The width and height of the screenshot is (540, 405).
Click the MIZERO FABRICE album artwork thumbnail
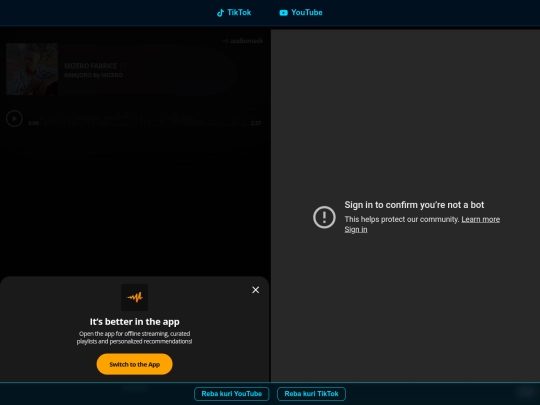[32, 69]
